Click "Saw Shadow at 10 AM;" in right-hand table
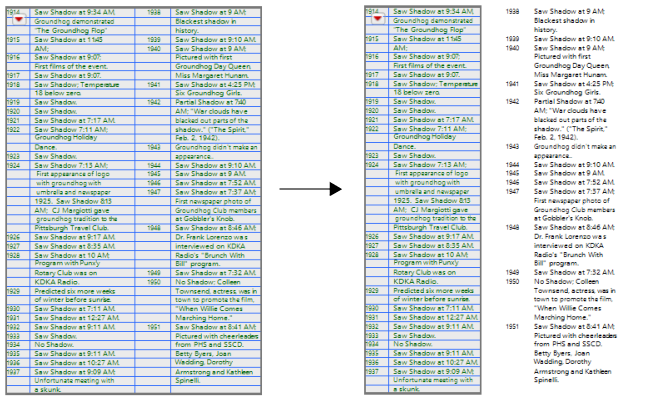The width and height of the screenshot is (645, 403). [x=430, y=255]
